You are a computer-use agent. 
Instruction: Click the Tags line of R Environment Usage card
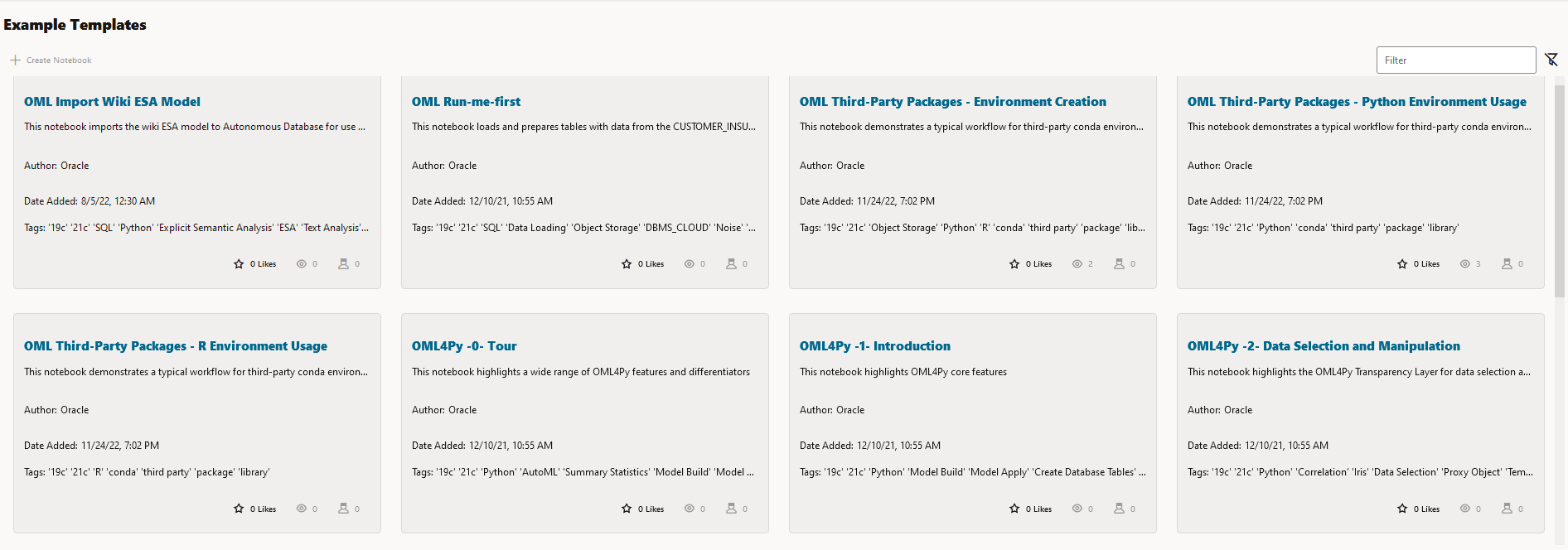(147, 472)
